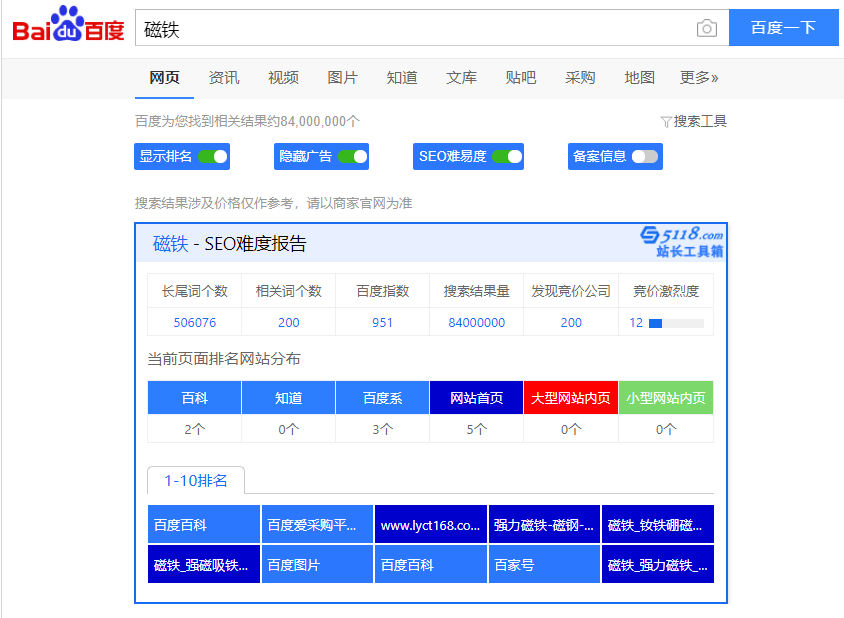Select the 1-10排名 tab

[196, 480]
